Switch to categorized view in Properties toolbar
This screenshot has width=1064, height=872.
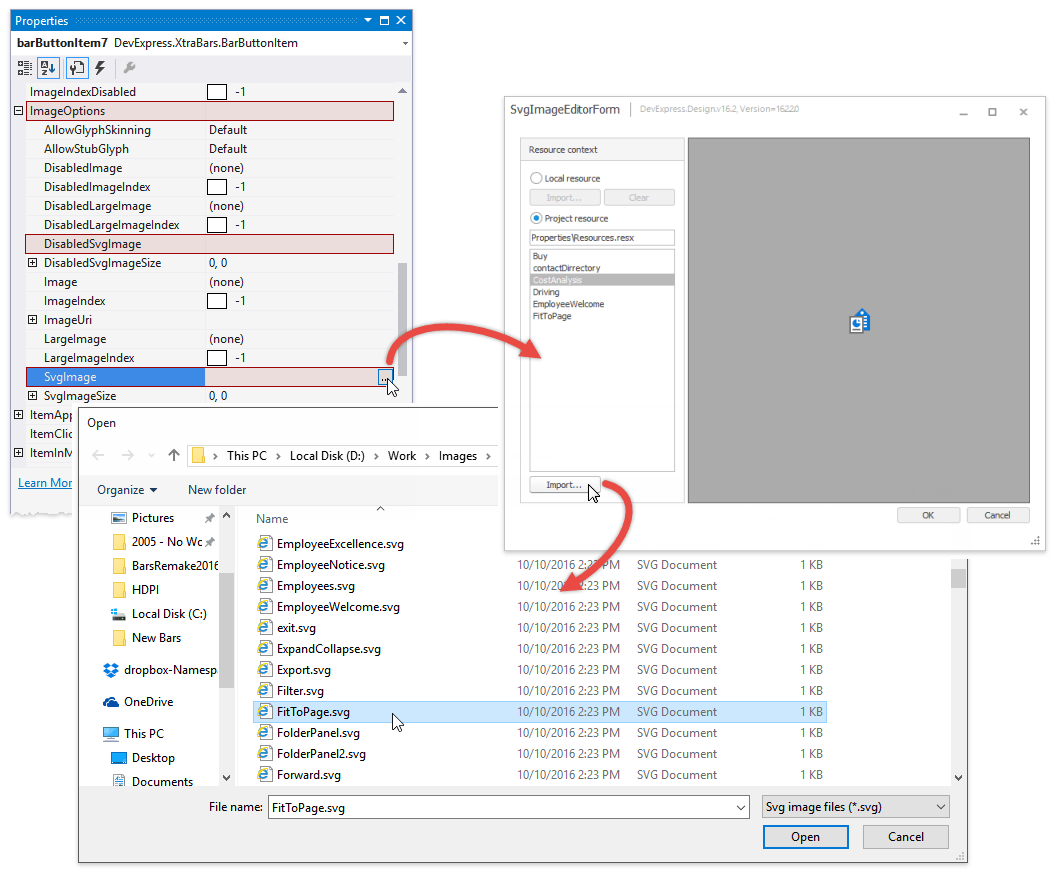[25, 68]
